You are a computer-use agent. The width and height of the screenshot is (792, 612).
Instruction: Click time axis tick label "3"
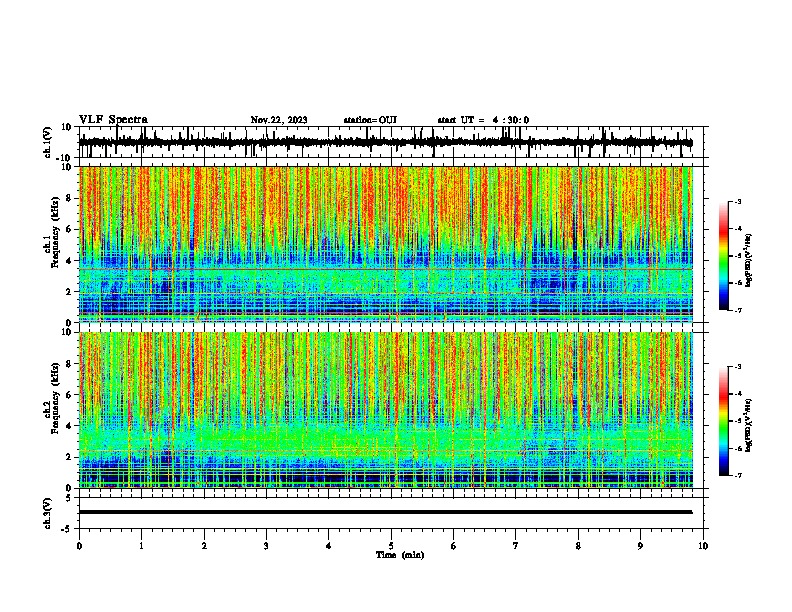coord(266,546)
